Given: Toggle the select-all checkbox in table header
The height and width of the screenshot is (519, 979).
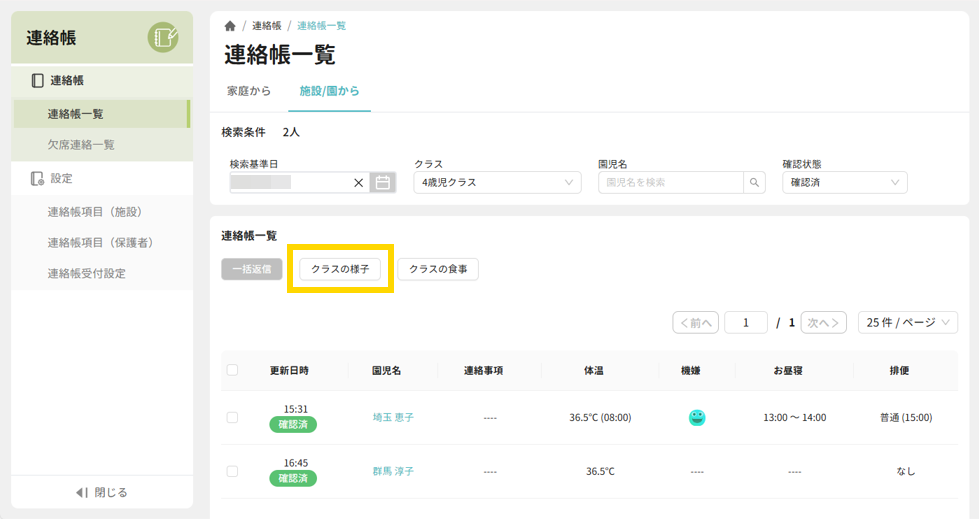Looking at the screenshot, I should point(232,370).
